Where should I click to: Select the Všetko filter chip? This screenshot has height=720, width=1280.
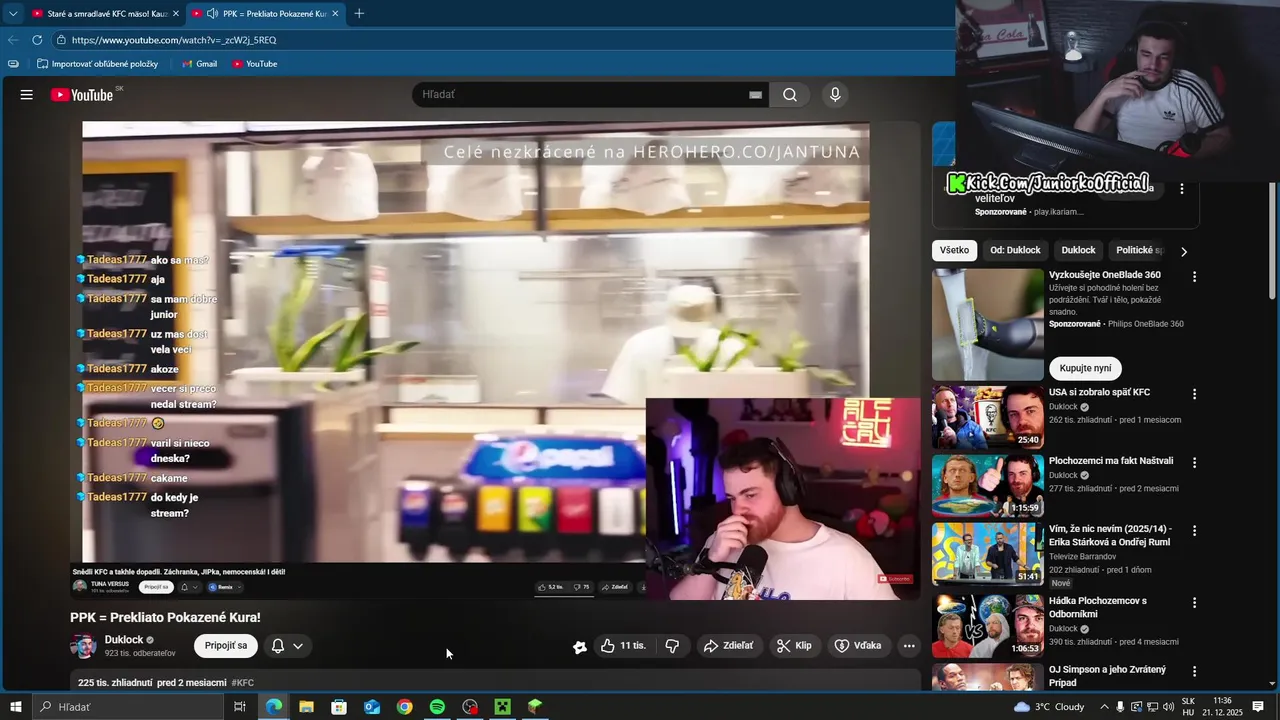(x=954, y=250)
